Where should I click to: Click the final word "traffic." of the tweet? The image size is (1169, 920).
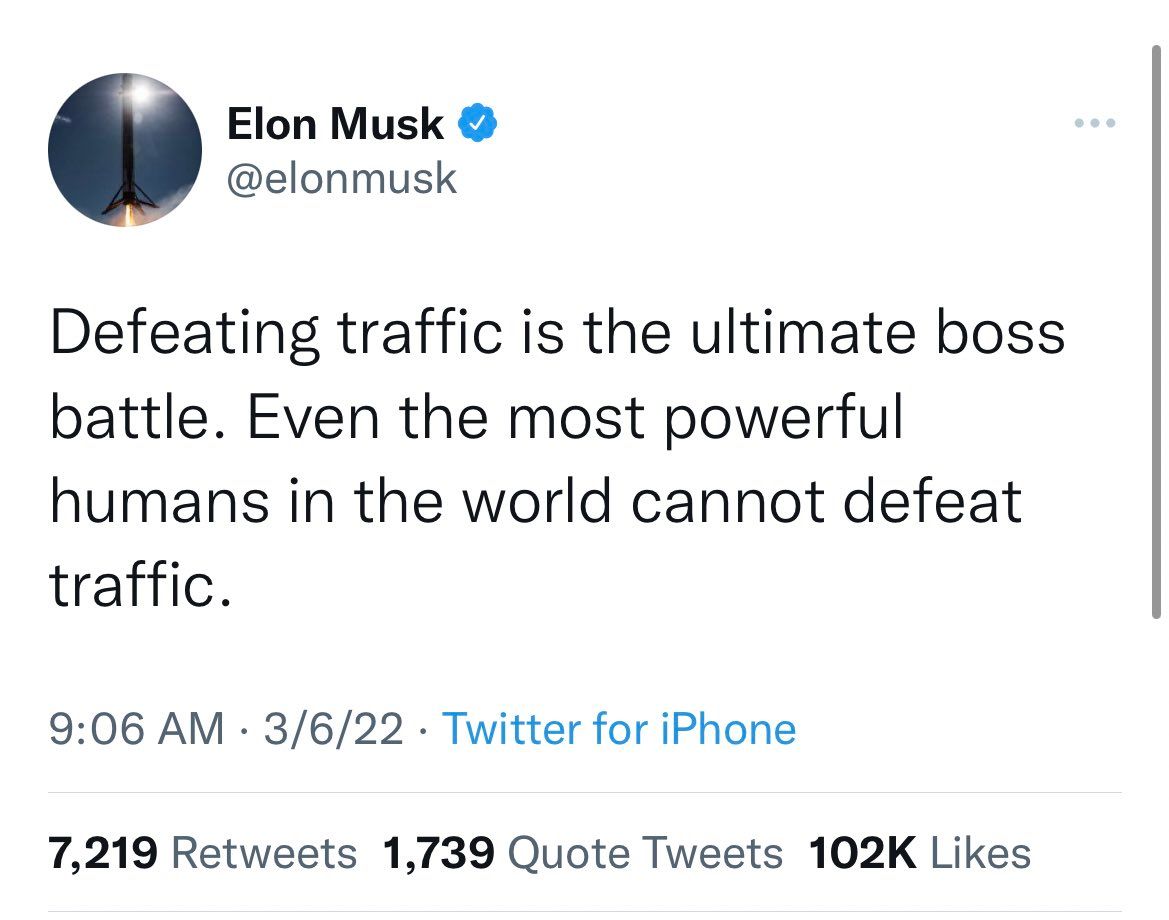pyautogui.click(x=140, y=585)
